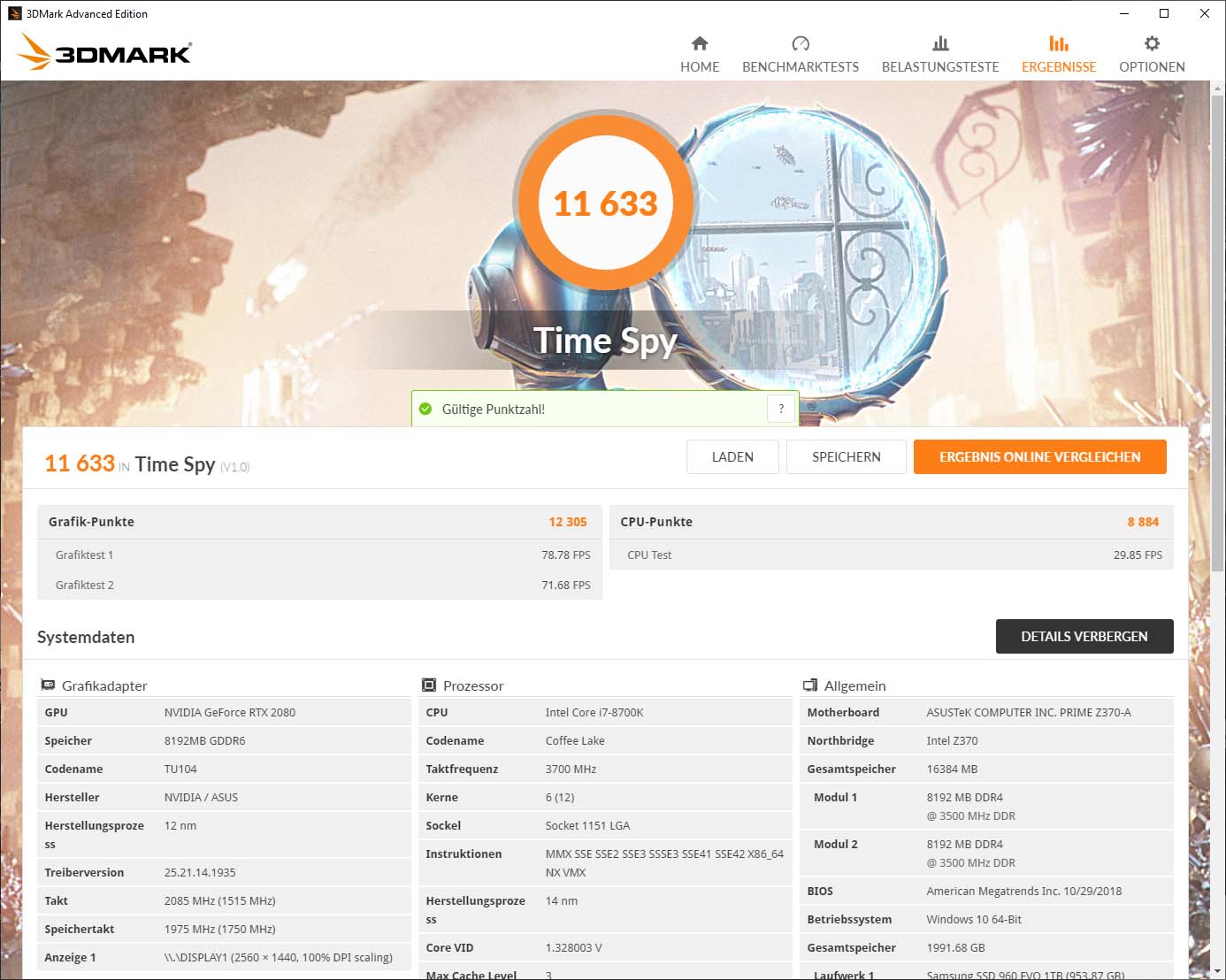
Task: Select the ERGEBNISSE tab
Action: point(1059,55)
